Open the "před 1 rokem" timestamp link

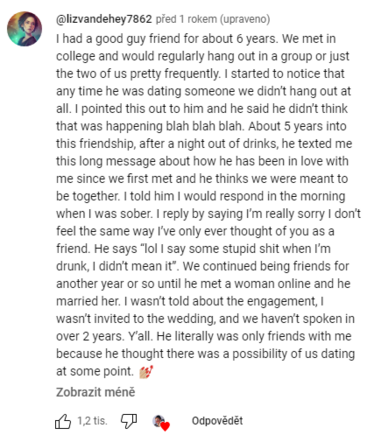[x=186, y=19]
